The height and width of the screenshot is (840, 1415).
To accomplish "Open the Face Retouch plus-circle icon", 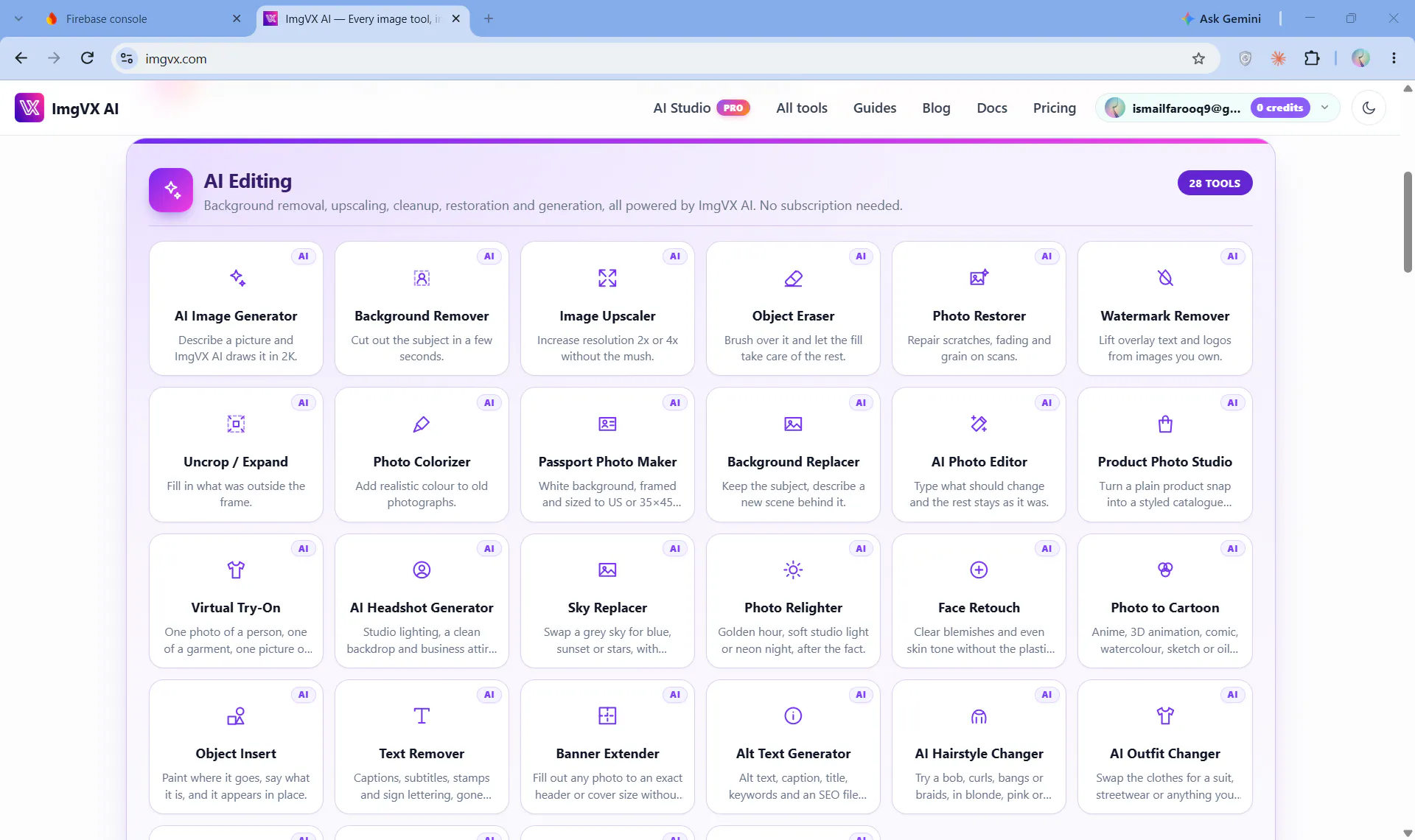I will pos(979,570).
